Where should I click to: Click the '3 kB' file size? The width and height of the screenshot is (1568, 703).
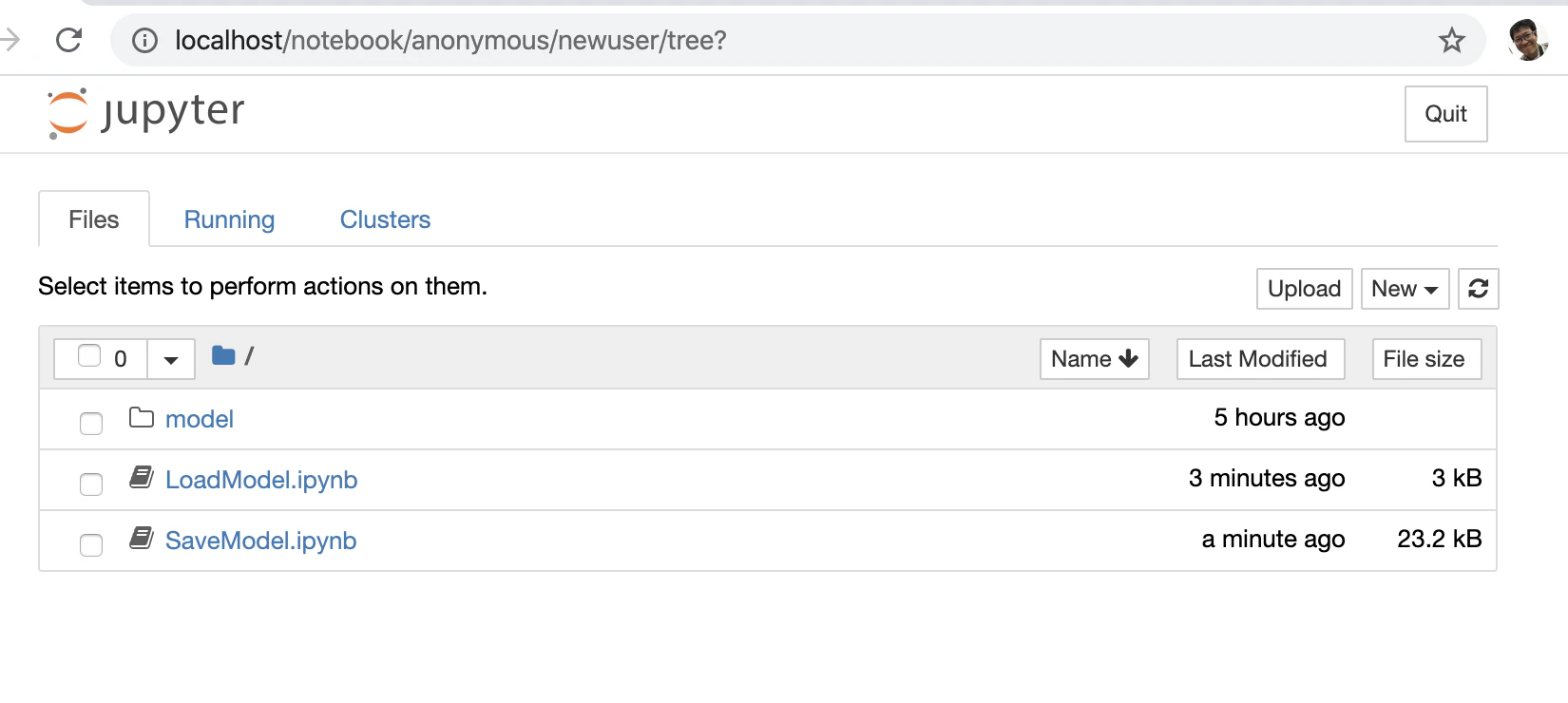1457,478
